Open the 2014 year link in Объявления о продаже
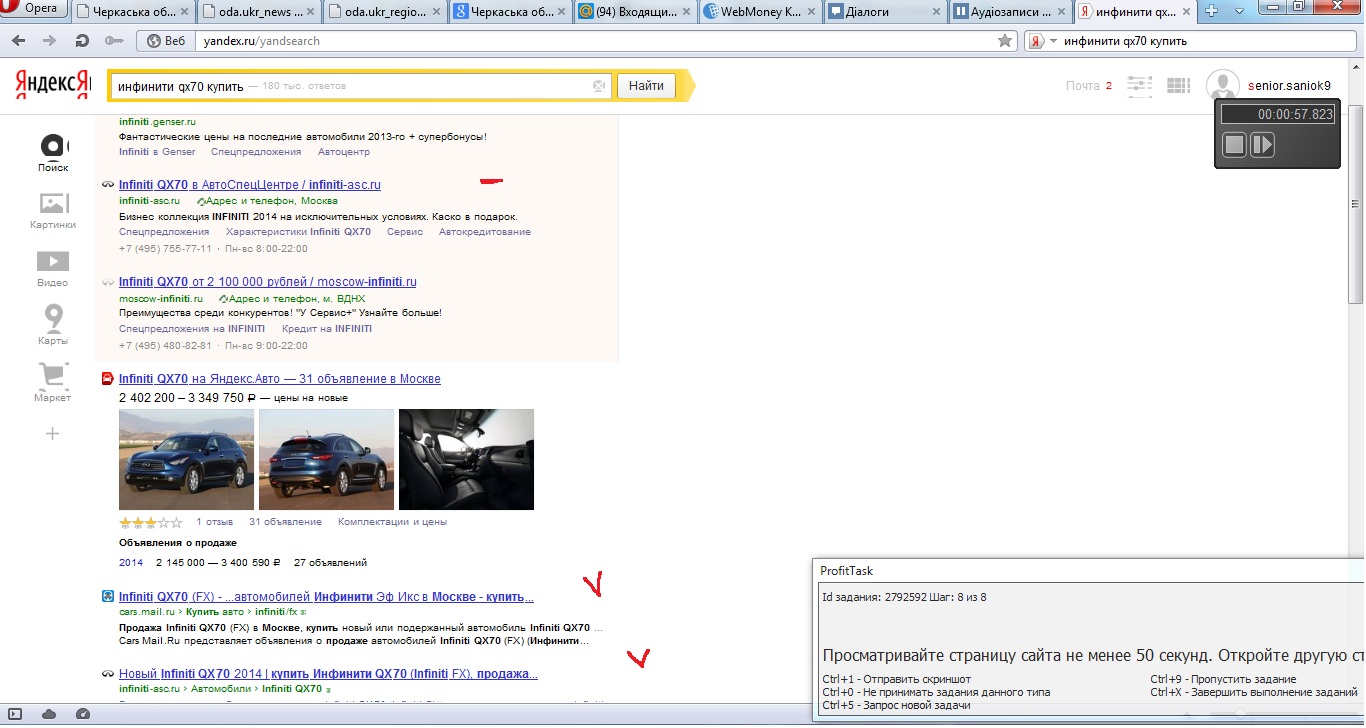Viewport: 1366px width, 728px height. click(x=131, y=563)
